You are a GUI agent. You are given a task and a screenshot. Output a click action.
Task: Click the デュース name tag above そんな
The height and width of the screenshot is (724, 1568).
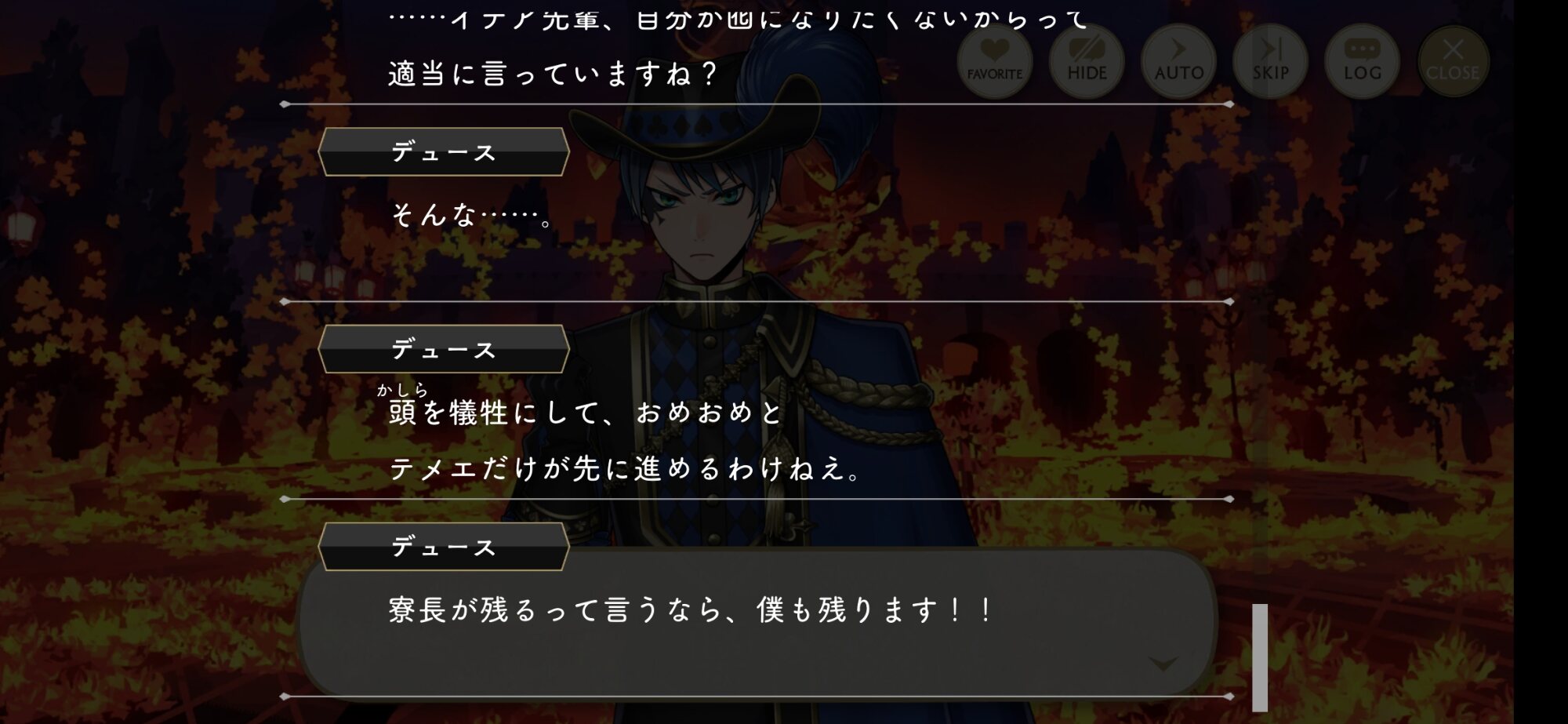coord(444,151)
